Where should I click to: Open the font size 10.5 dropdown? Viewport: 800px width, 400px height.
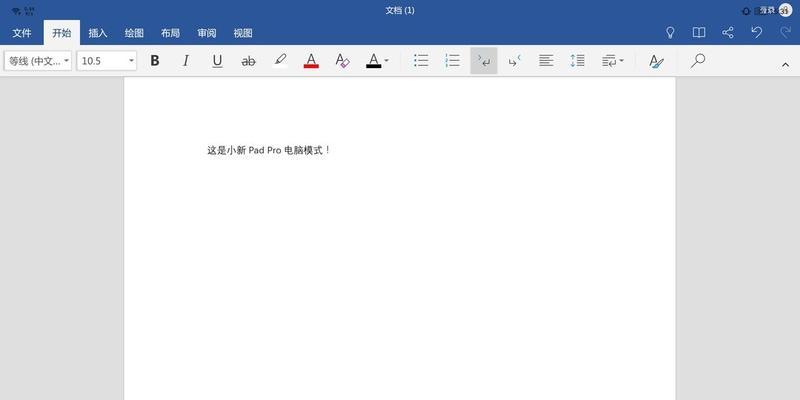point(107,61)
